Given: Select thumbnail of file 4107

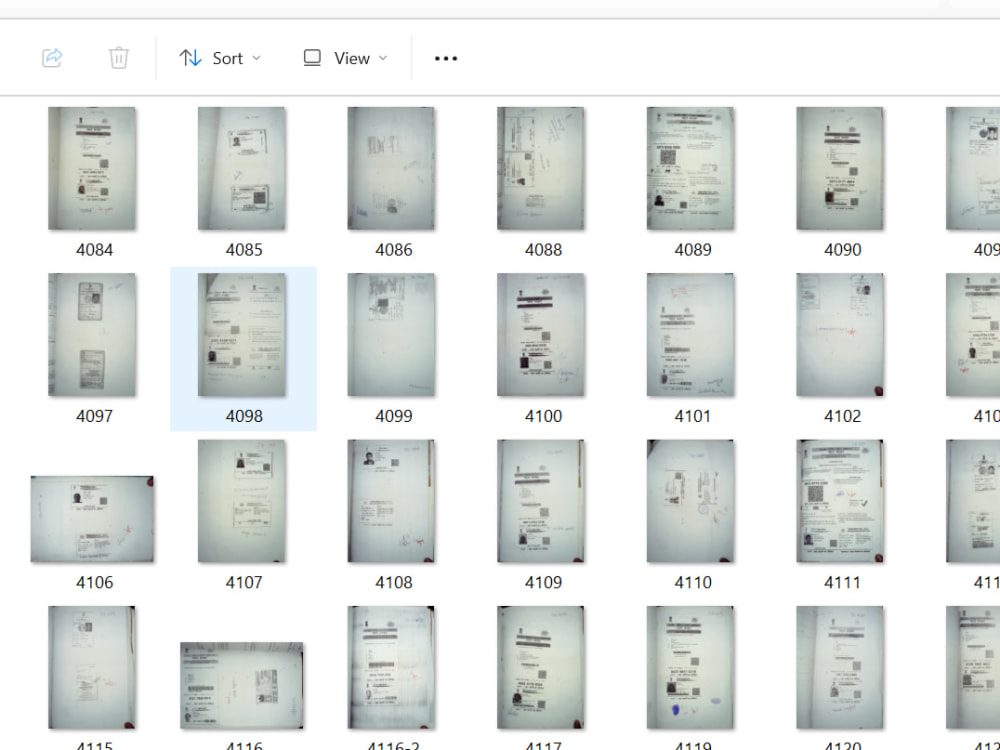Looking at the screenshot, I should tap(242, 501).
